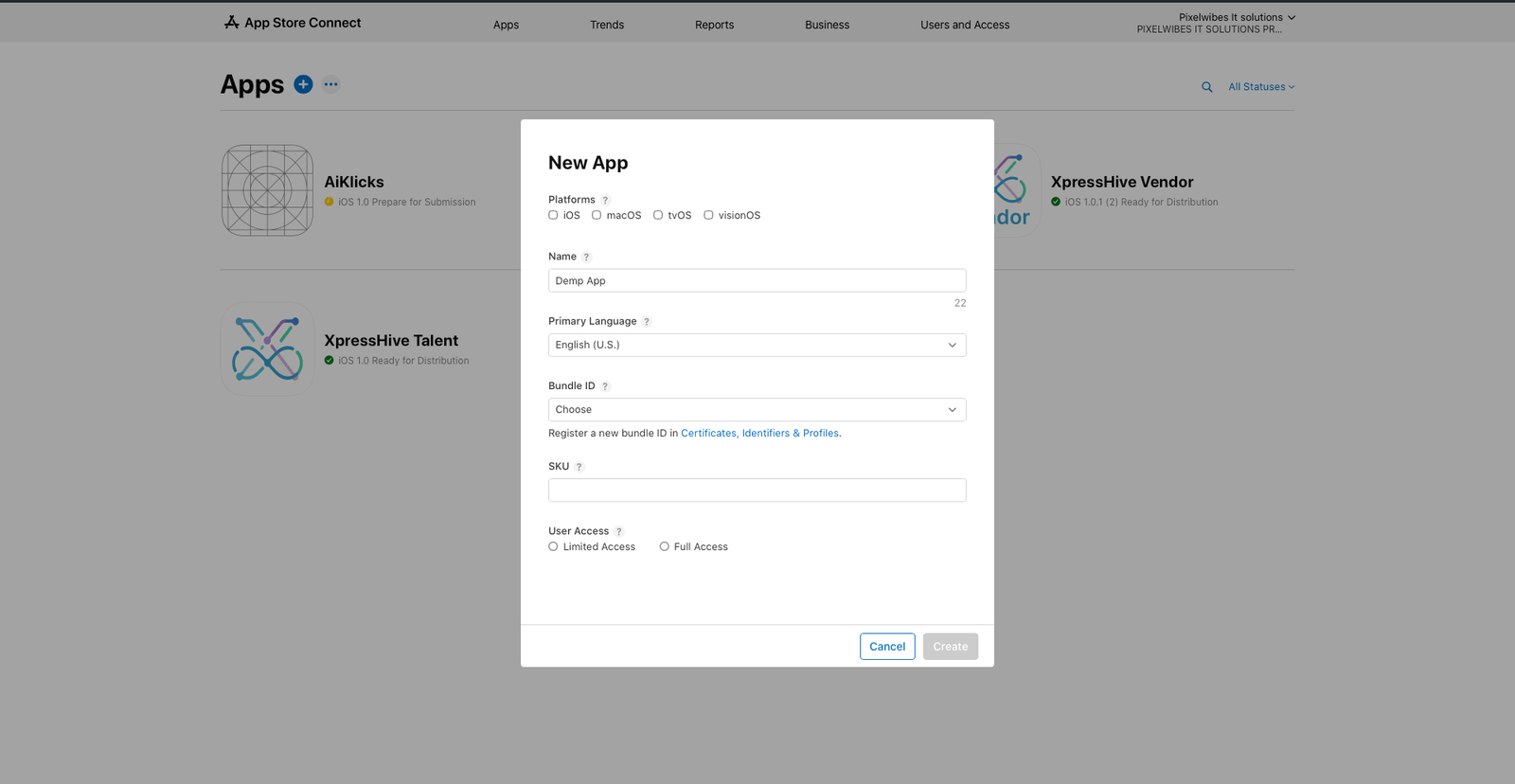Viewport: 1515px width, 784px height.
Task: Expand the All Statuses filter
Action: 1261,87
